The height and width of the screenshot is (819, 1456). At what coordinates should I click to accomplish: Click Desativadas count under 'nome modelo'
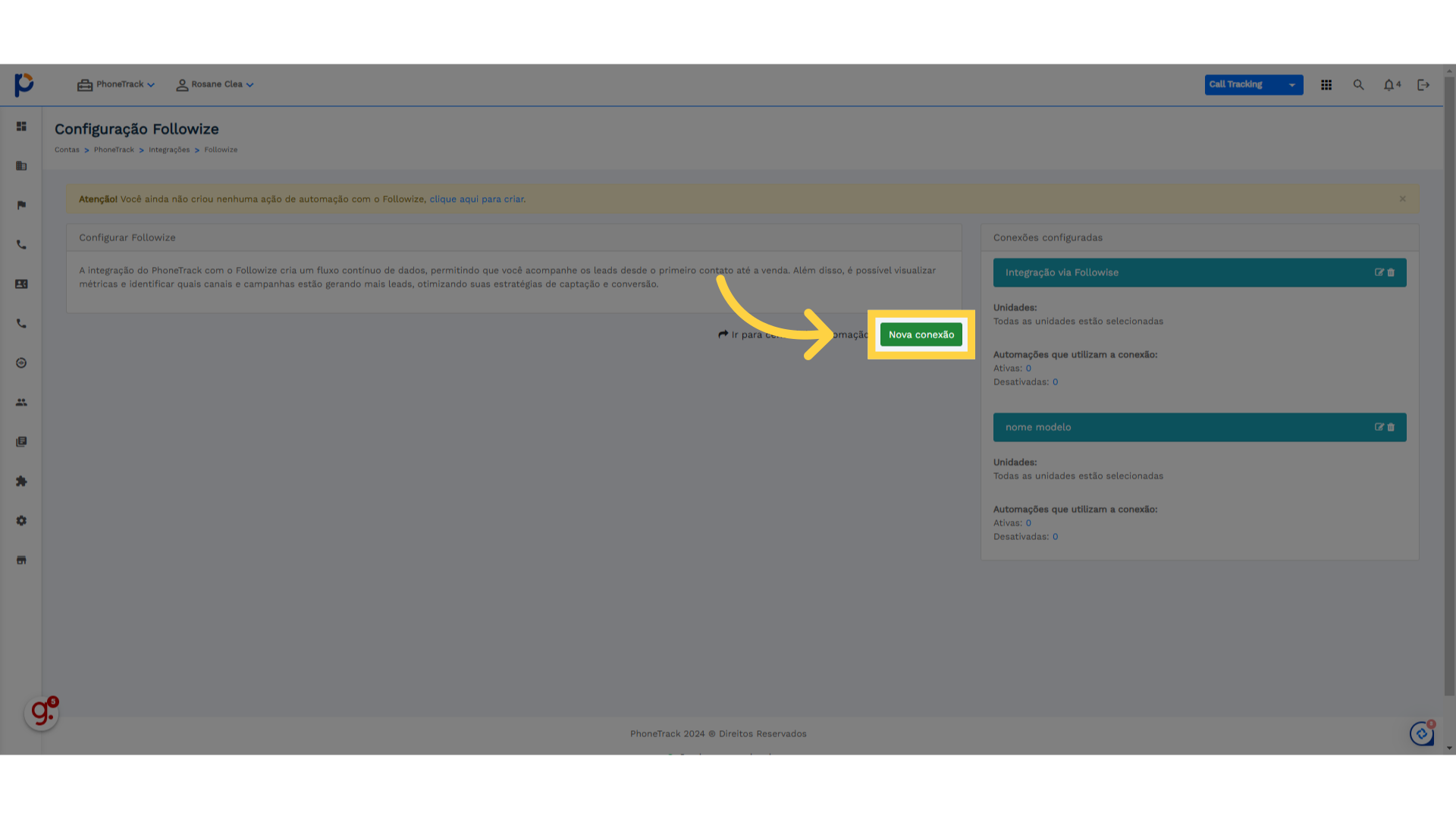click(1055, 537)
